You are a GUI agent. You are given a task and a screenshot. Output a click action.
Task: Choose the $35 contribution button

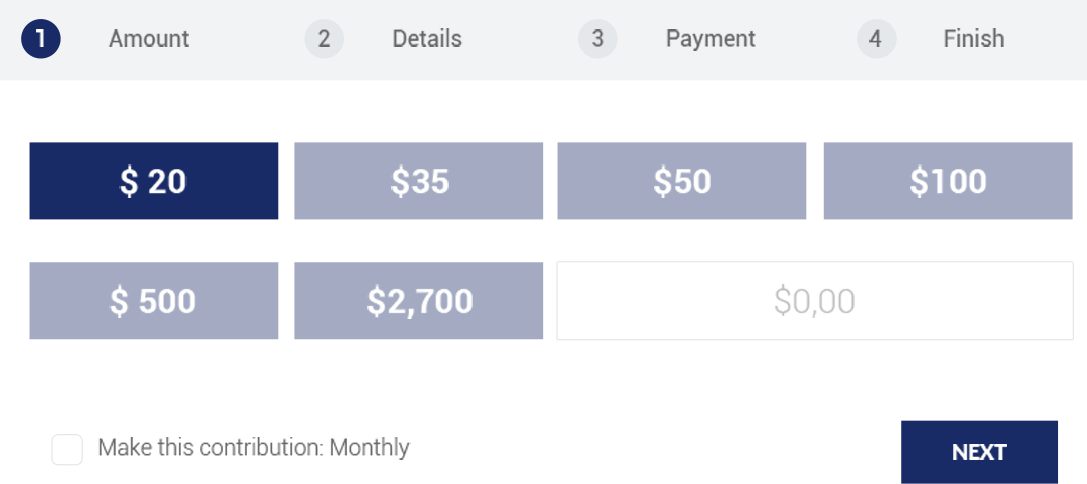coord(418,181)
